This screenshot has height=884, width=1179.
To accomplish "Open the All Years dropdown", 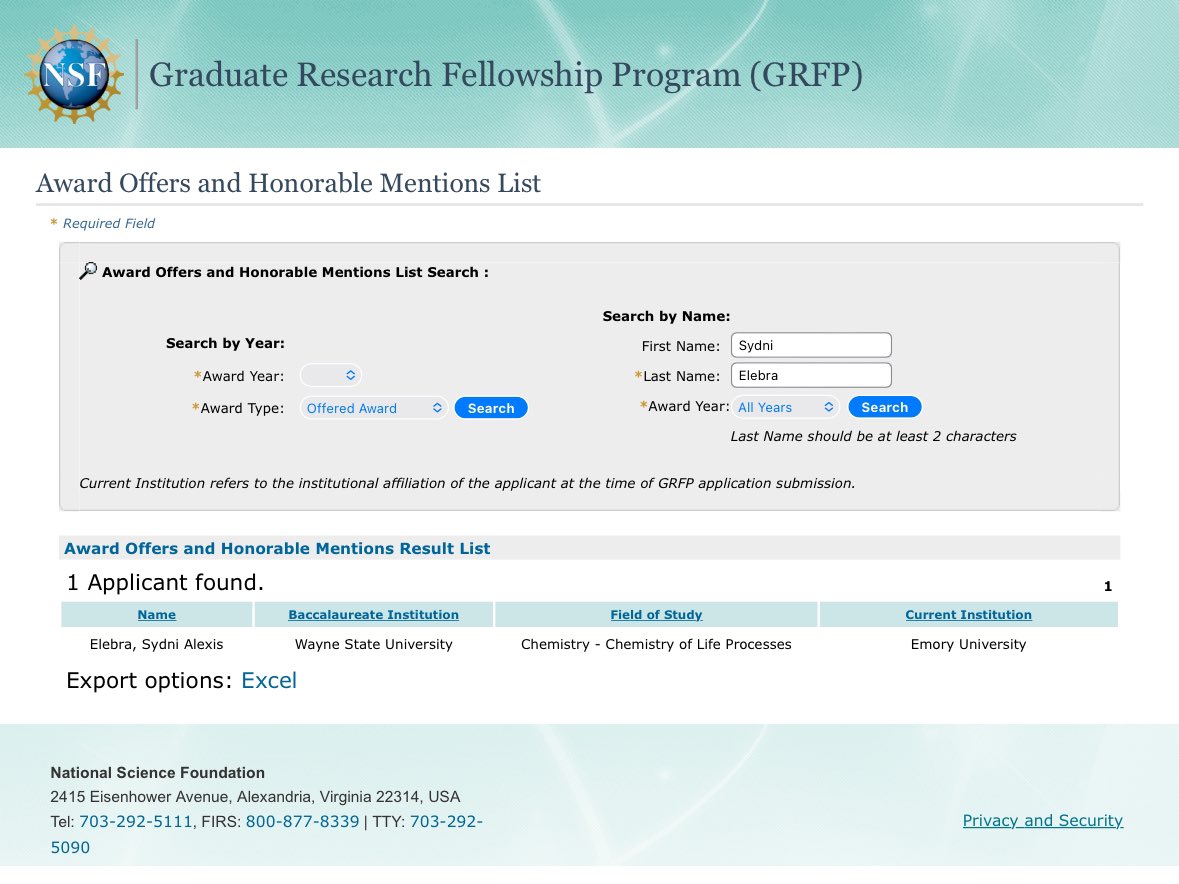I will coord(785,407).
